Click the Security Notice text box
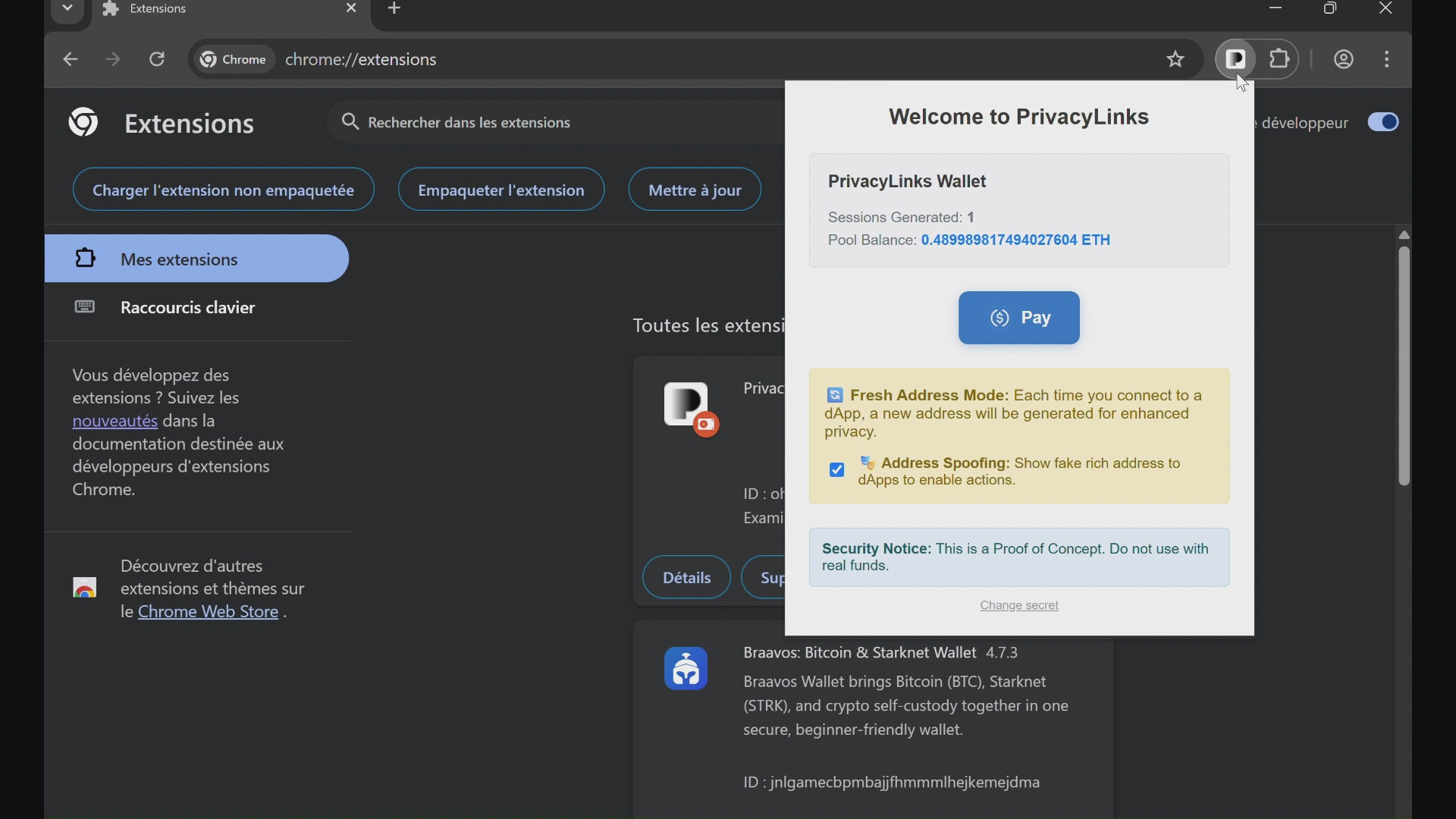 coord(1019,557)
